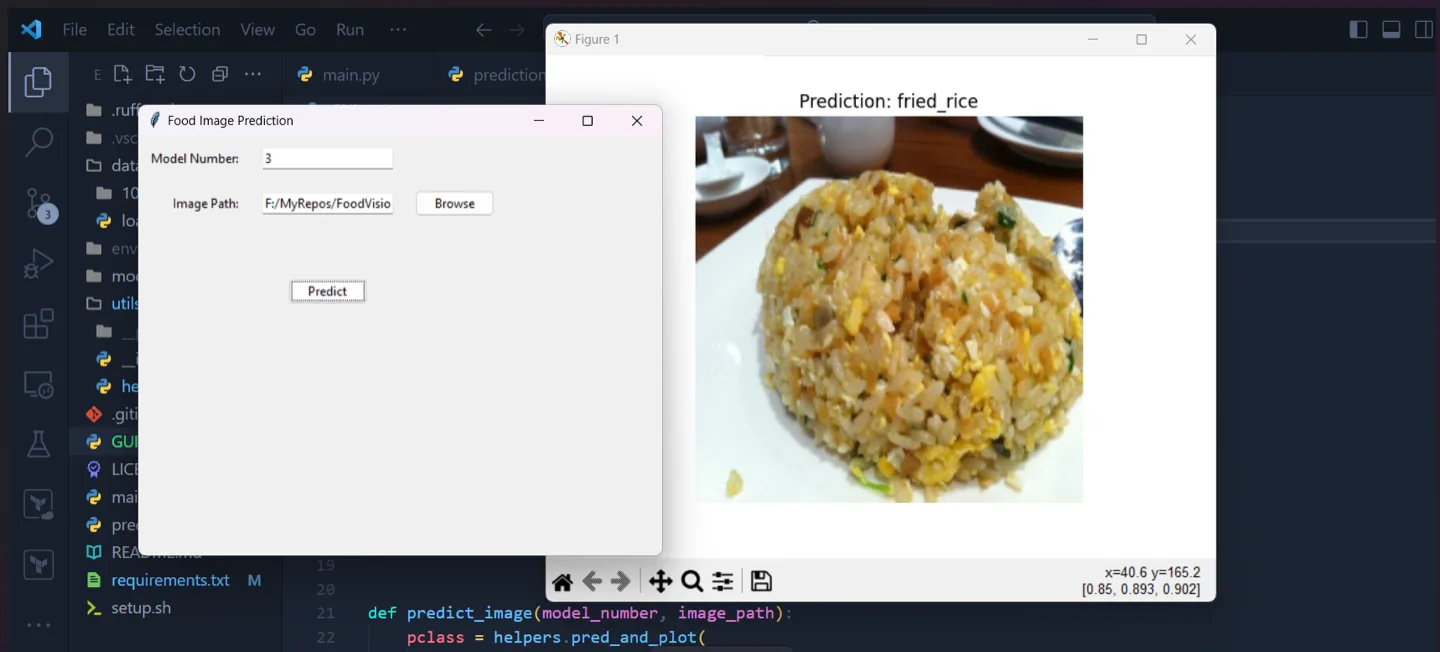The width and height of the screenshot is (1440, 652).
Task: Toggle panel layout icon in title bar
Action: [1391, 30]
